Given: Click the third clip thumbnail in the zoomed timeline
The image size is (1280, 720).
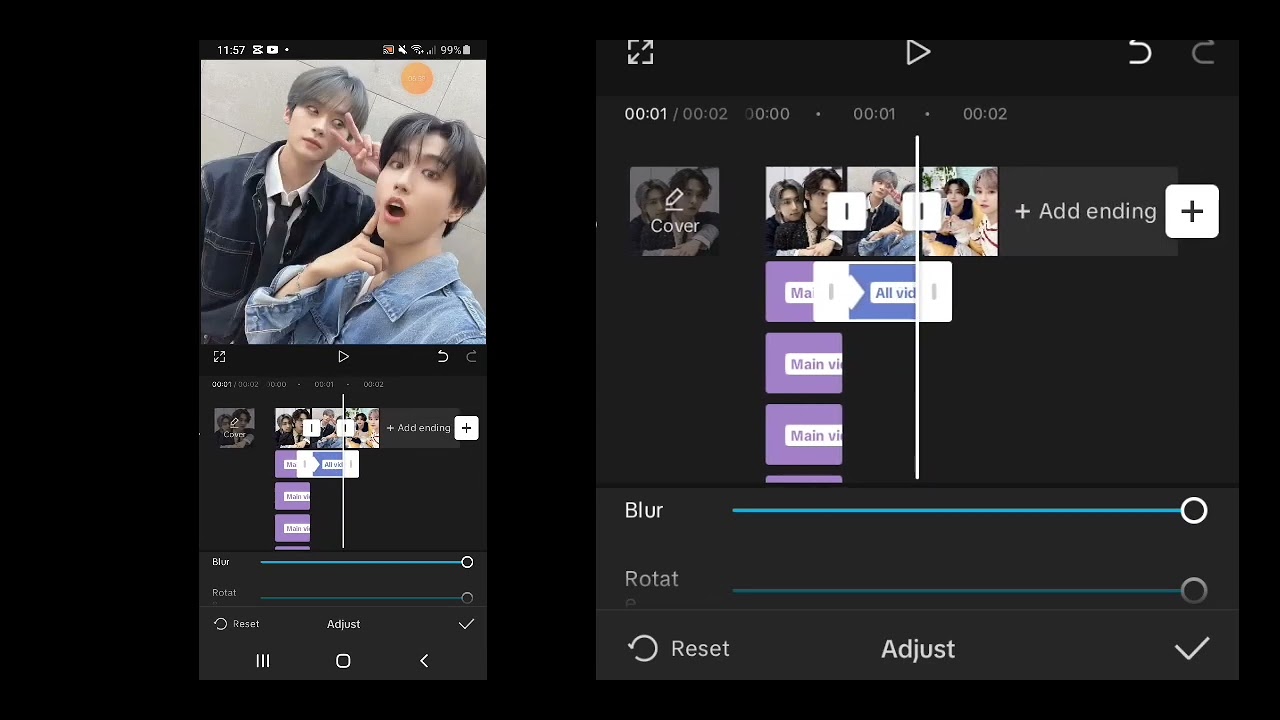Looking at the screenshot, I should [959, 211].
